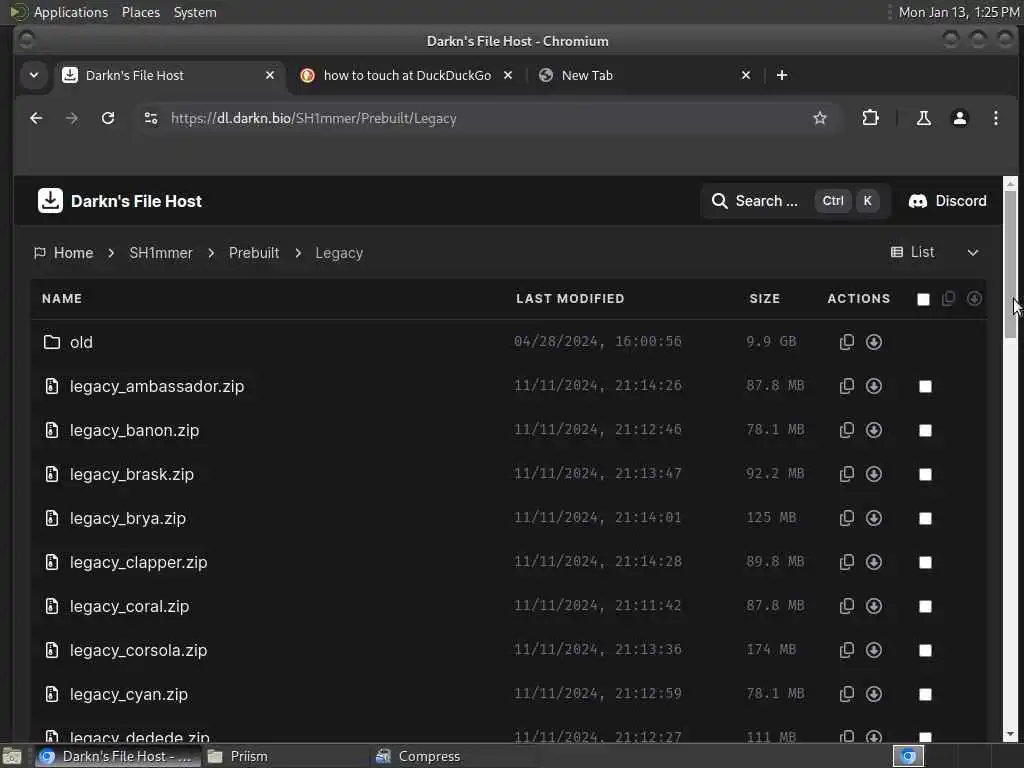
Task: Switch to the DuckDuckGo search tab
Action: pos(407,75)
